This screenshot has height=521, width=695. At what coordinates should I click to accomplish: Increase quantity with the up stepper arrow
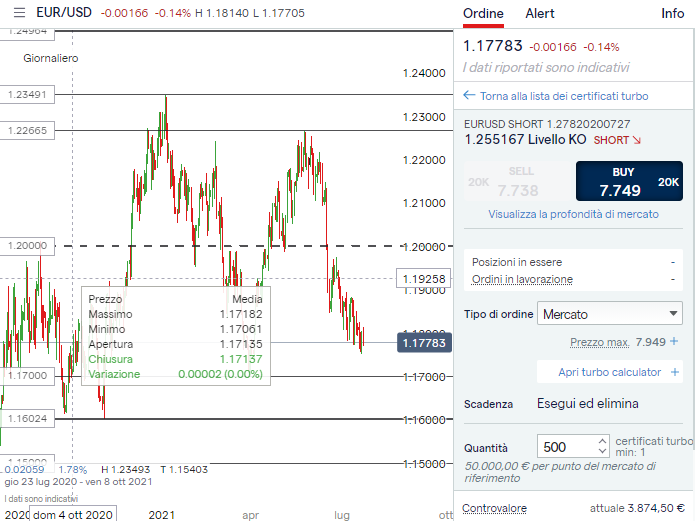coord(601,441)
